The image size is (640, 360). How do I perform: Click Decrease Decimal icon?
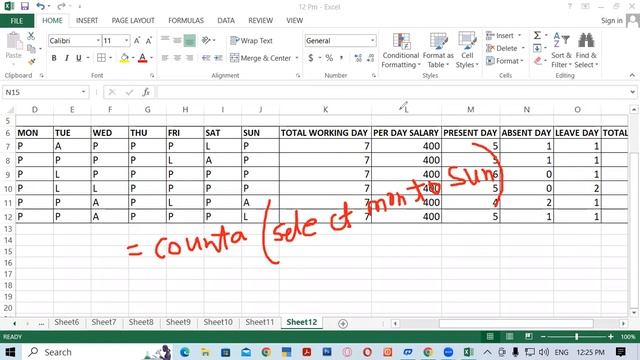(371, 58)
